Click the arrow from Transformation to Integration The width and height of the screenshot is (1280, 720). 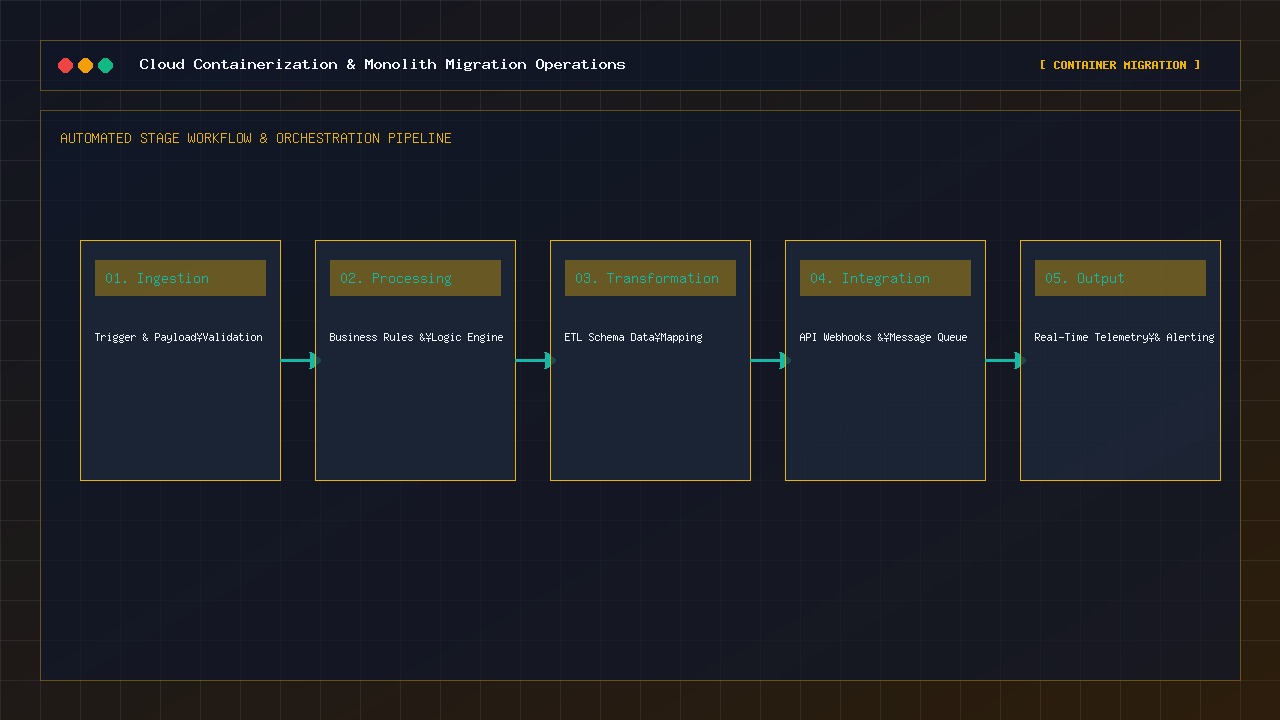[x=770, y=360]
